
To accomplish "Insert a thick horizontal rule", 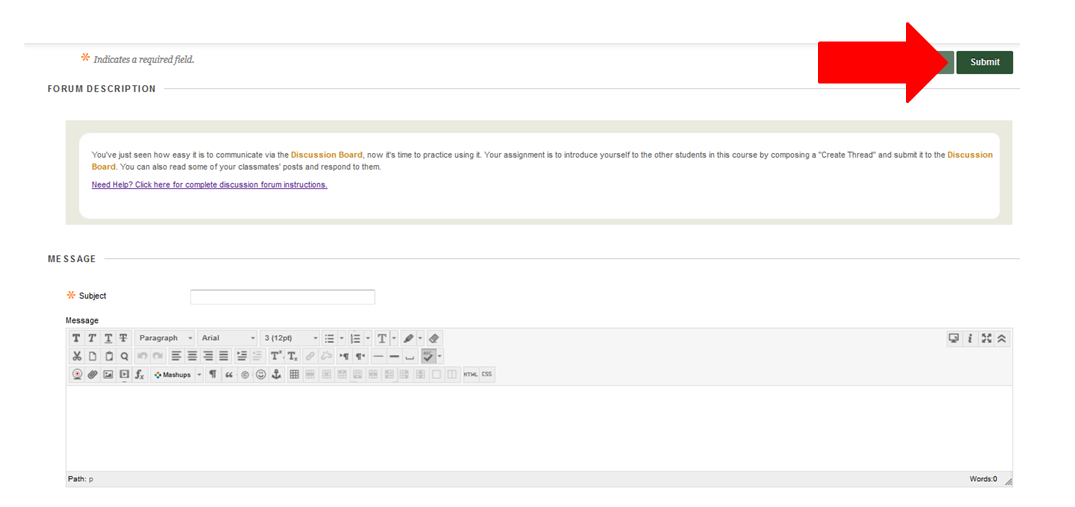I will pyautogui.click(x=394, y=356).
